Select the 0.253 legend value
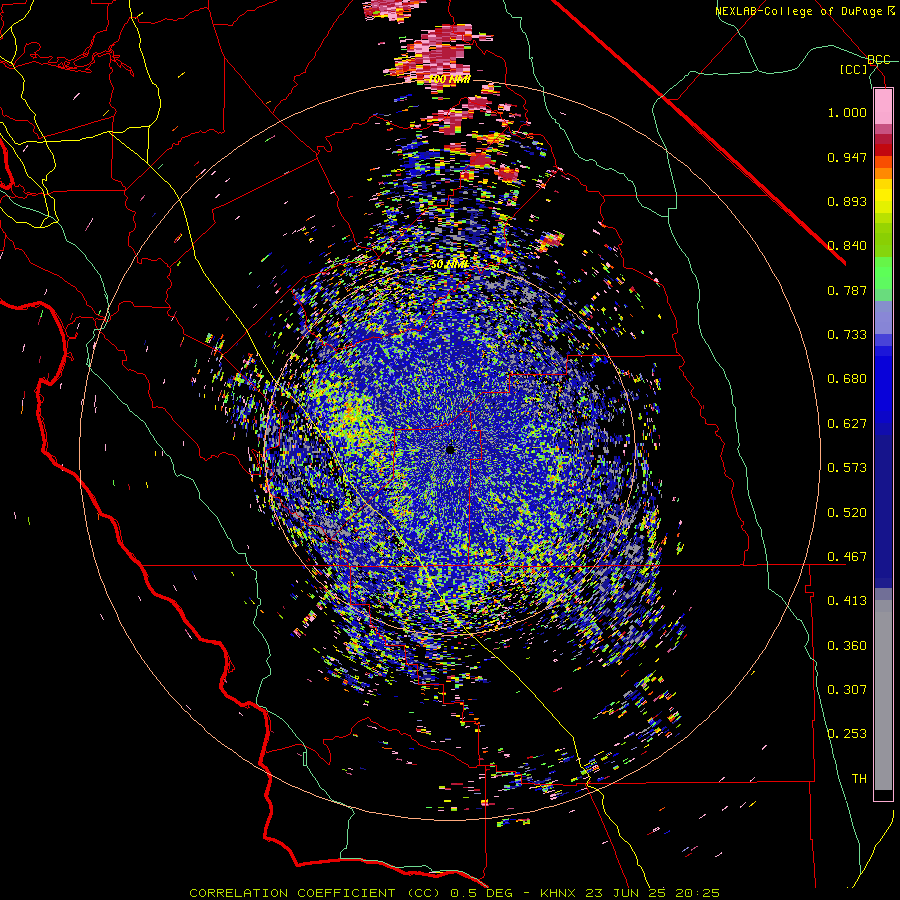 tap(847, 734)
